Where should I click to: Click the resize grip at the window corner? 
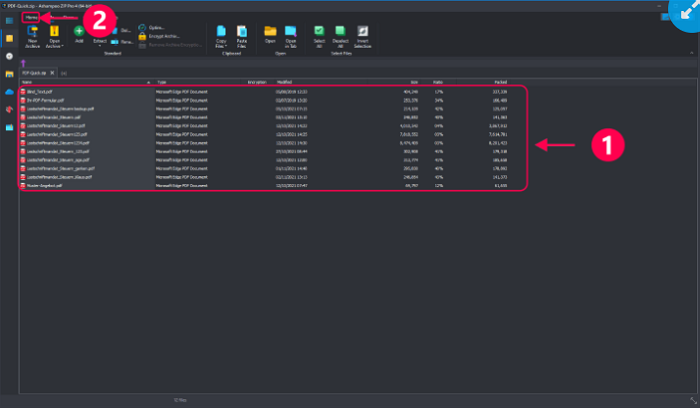pyautogui.click(x=693, y=400)
